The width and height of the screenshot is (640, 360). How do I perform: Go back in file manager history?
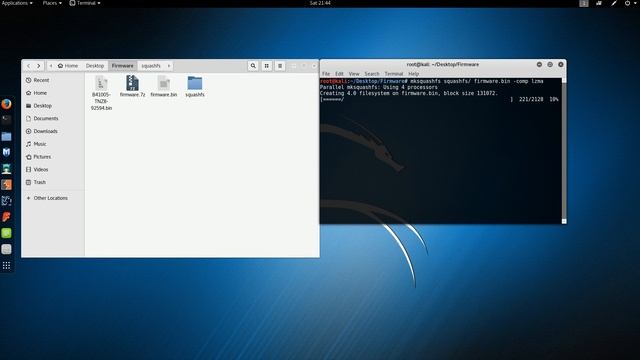coord(28,66)
